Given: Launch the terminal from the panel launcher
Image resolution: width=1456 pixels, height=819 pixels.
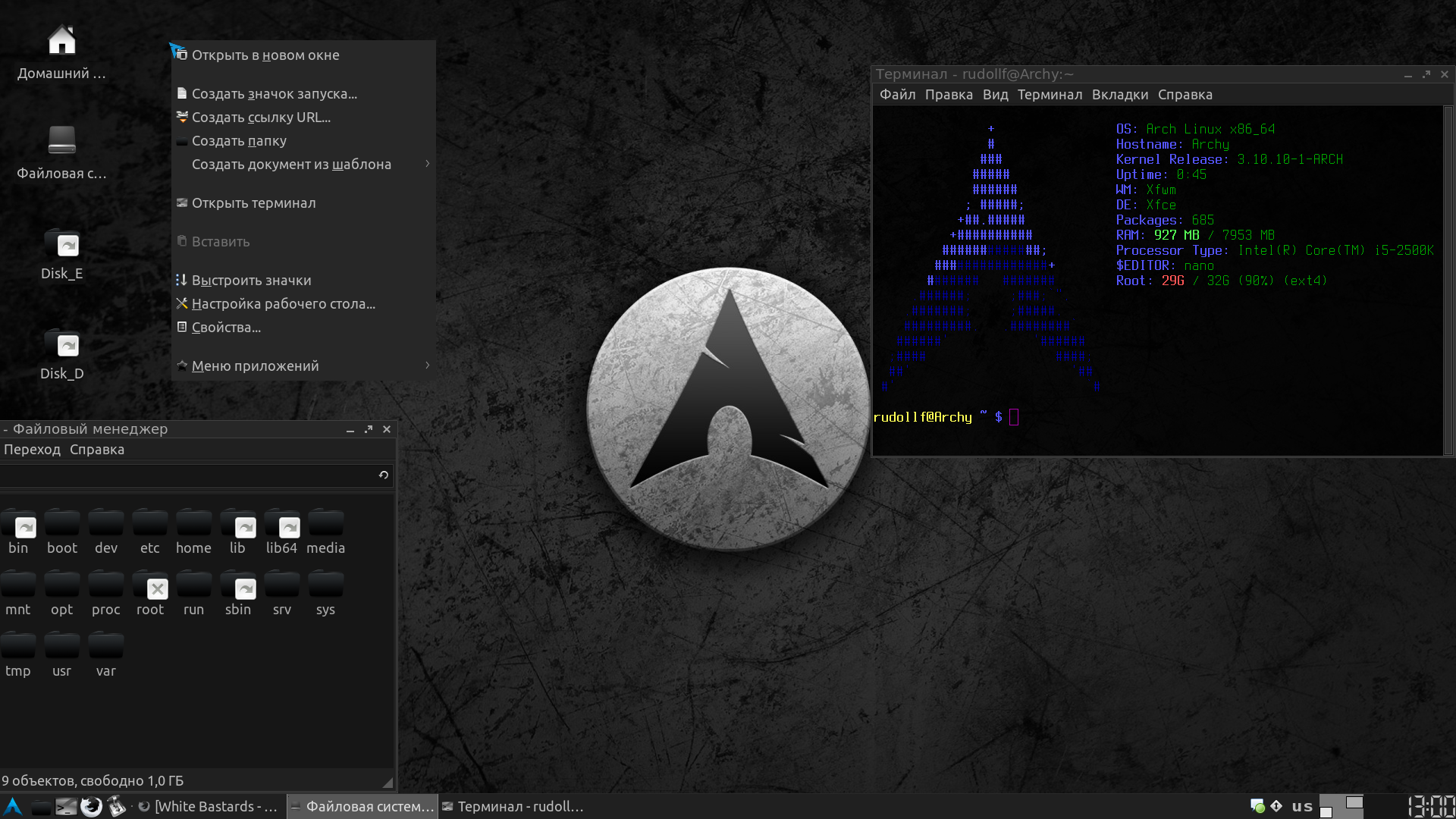Looking at the screenshot, I should tap(66, 807).
